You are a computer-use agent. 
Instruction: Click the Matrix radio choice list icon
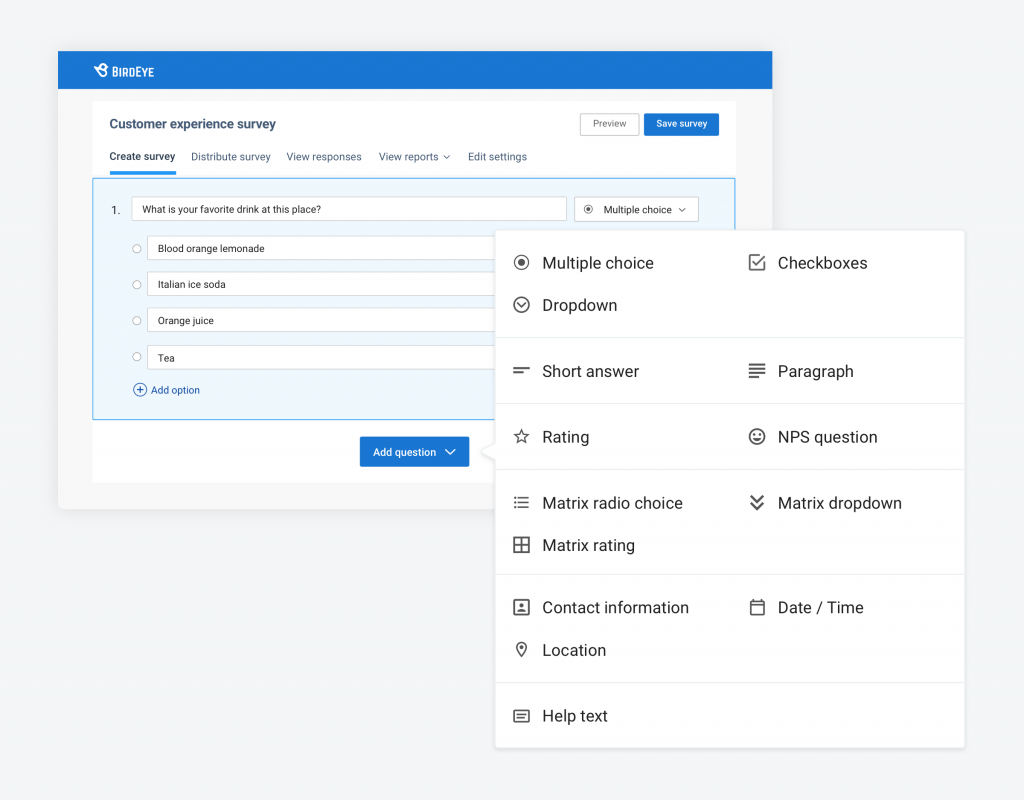[521, 502]
